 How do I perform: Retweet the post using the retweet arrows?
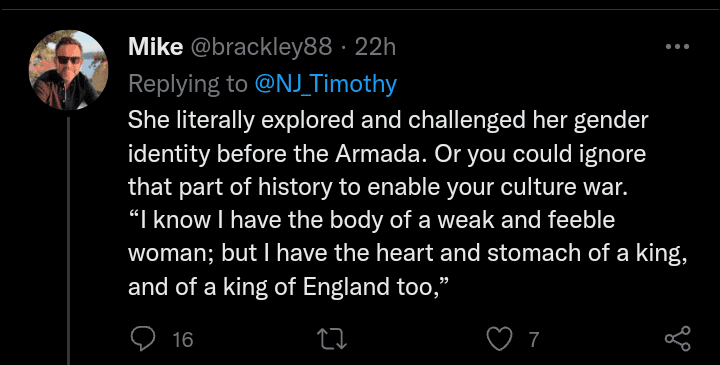[332, 340]
